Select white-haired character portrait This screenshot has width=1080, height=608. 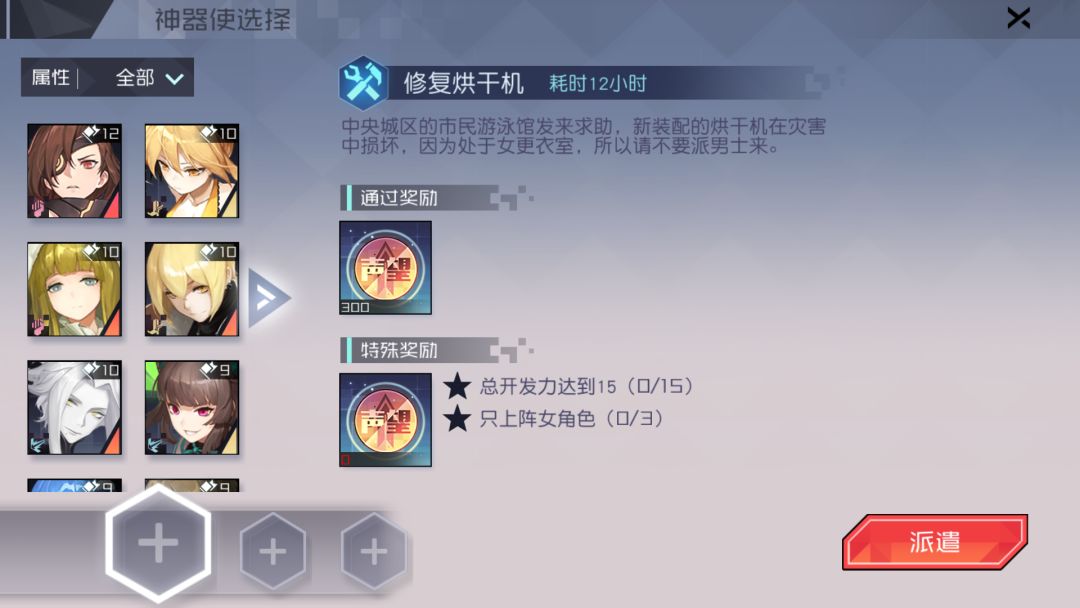[74, 408]
